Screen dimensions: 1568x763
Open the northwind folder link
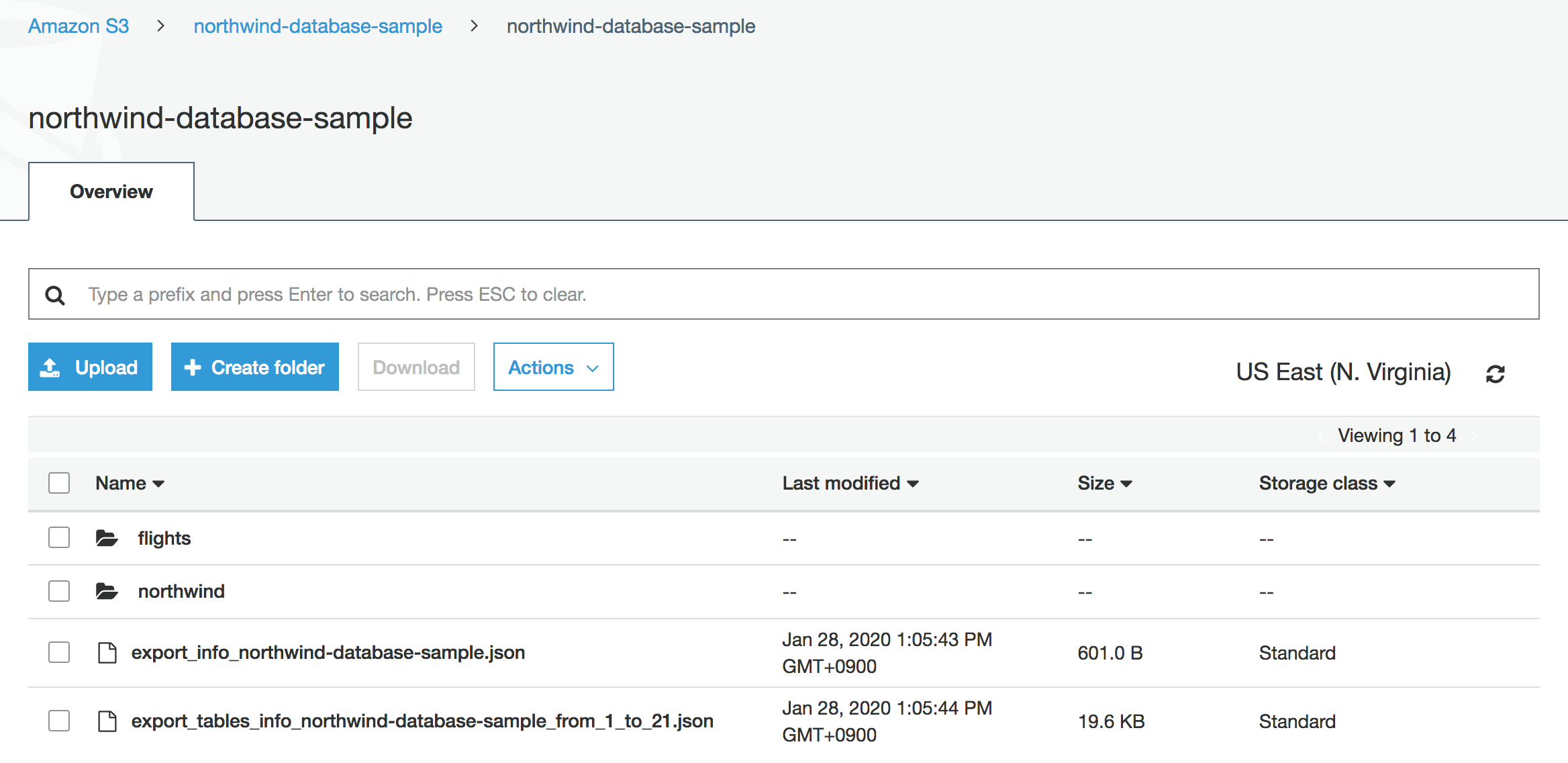181,591
